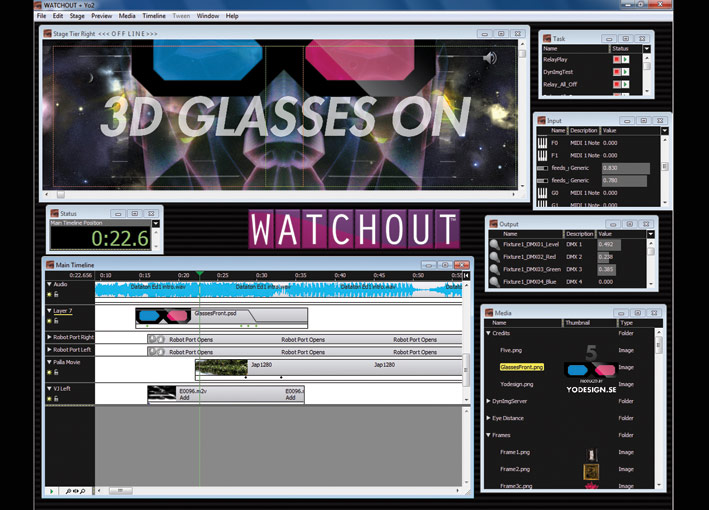Click the lamp icon for Fixture1_DMX01_Level
Image resolution: width=709 pixels, height=510 pixels.
click(x=495, y=245)
